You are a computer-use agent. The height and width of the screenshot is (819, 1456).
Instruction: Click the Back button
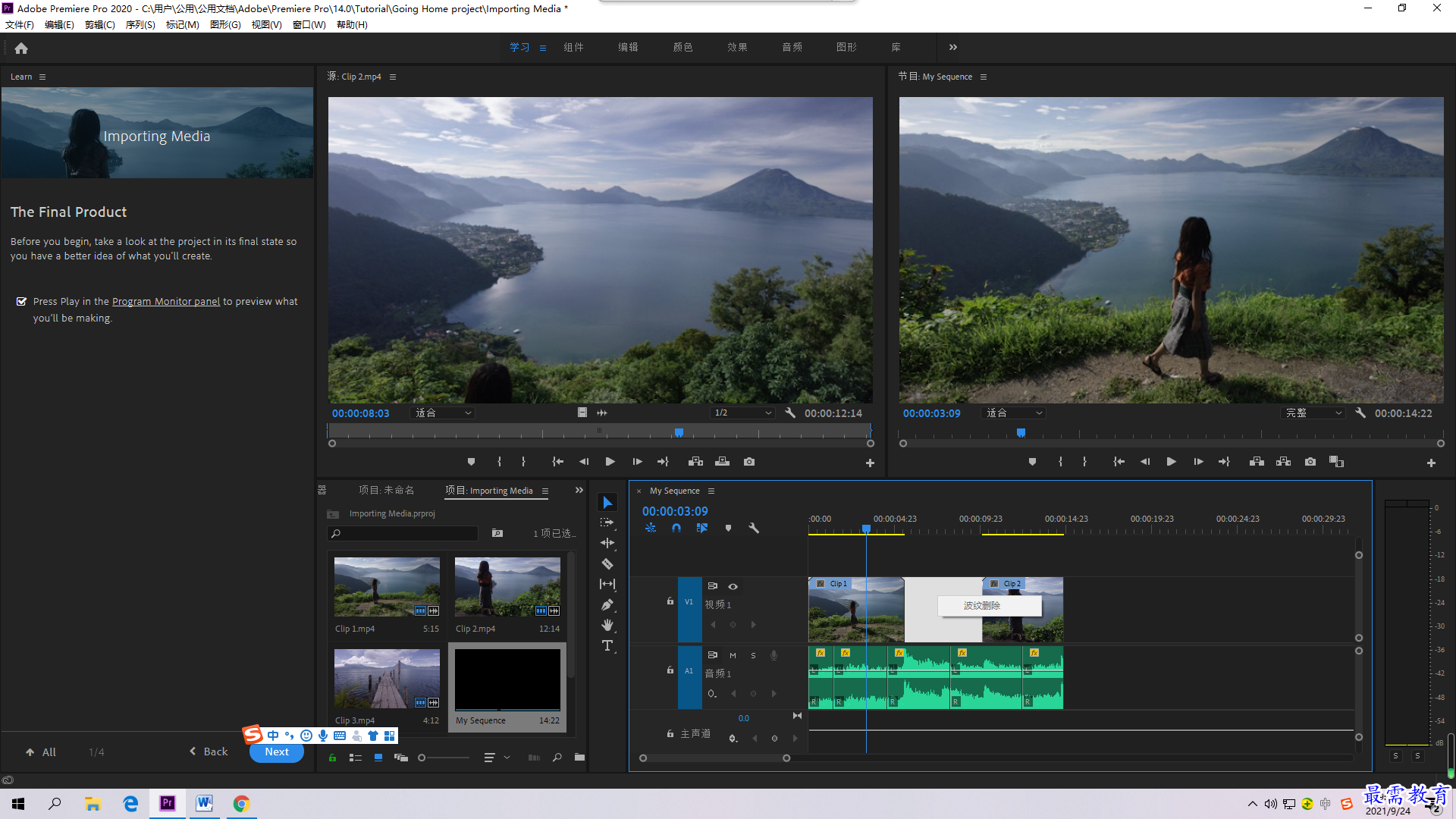pos(209,752)
